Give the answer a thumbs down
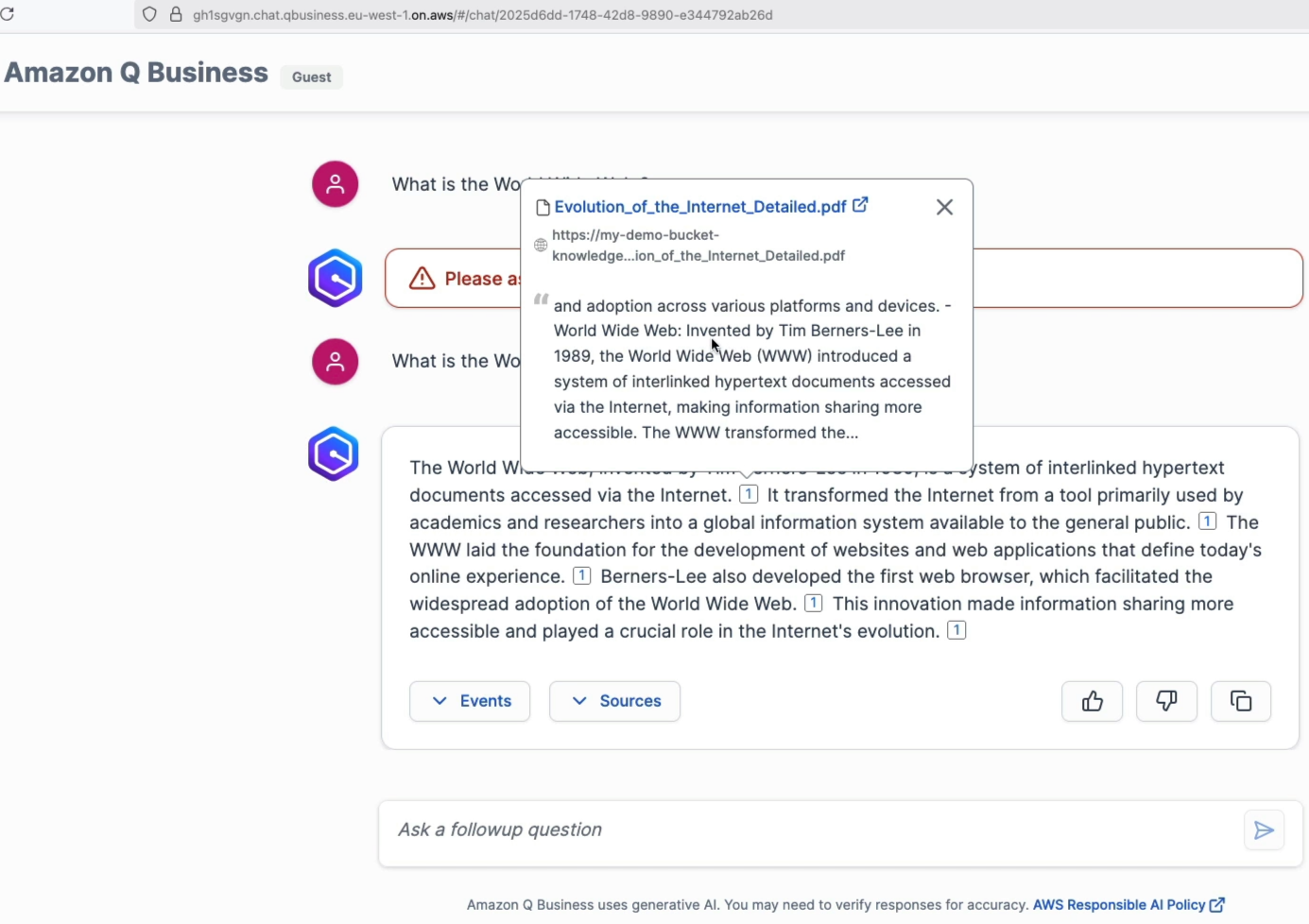Image resolution: width=1309 pixels, height=924 pixels. point(1166,701)
